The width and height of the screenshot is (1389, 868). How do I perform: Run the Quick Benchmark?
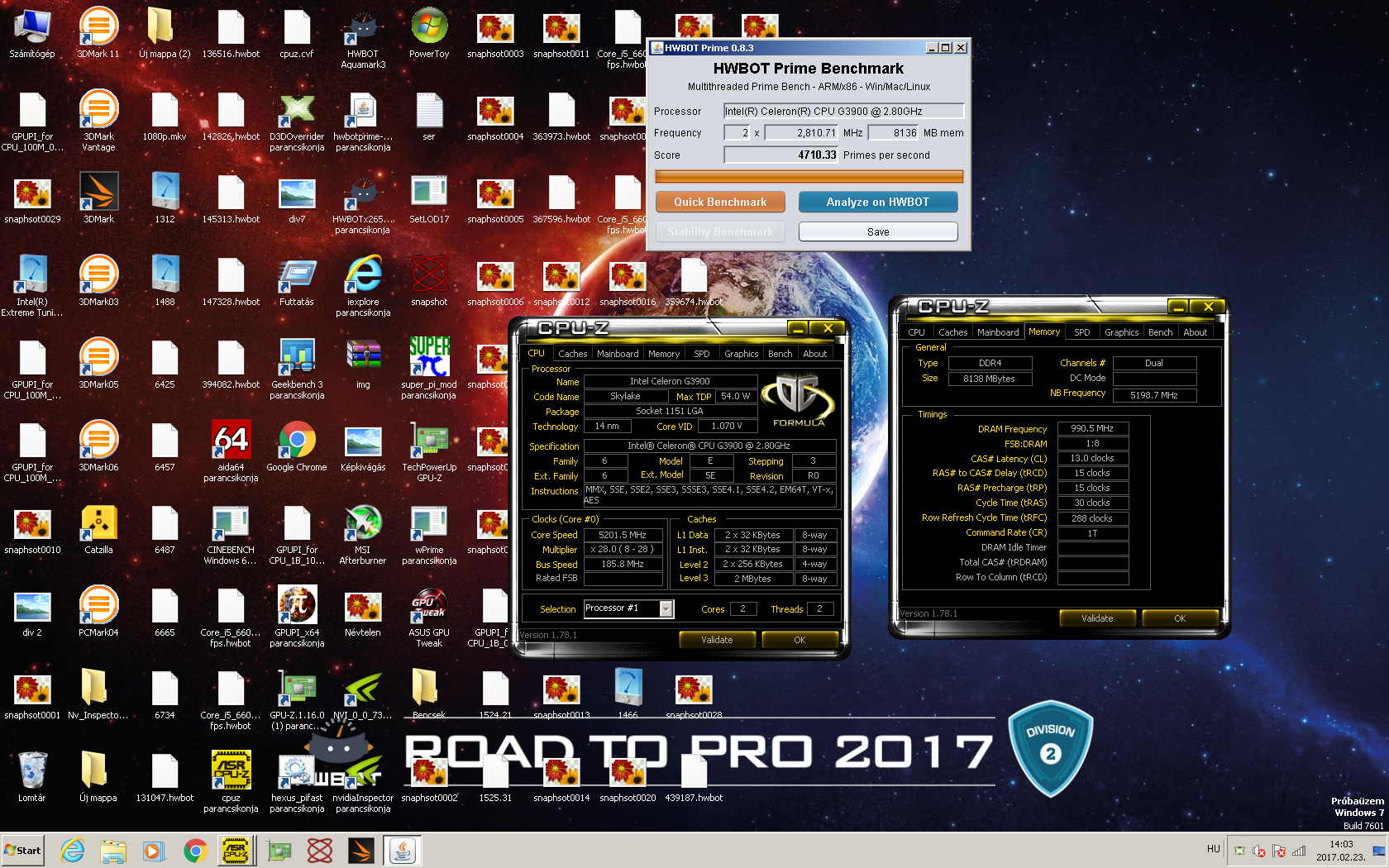point(720,202)
